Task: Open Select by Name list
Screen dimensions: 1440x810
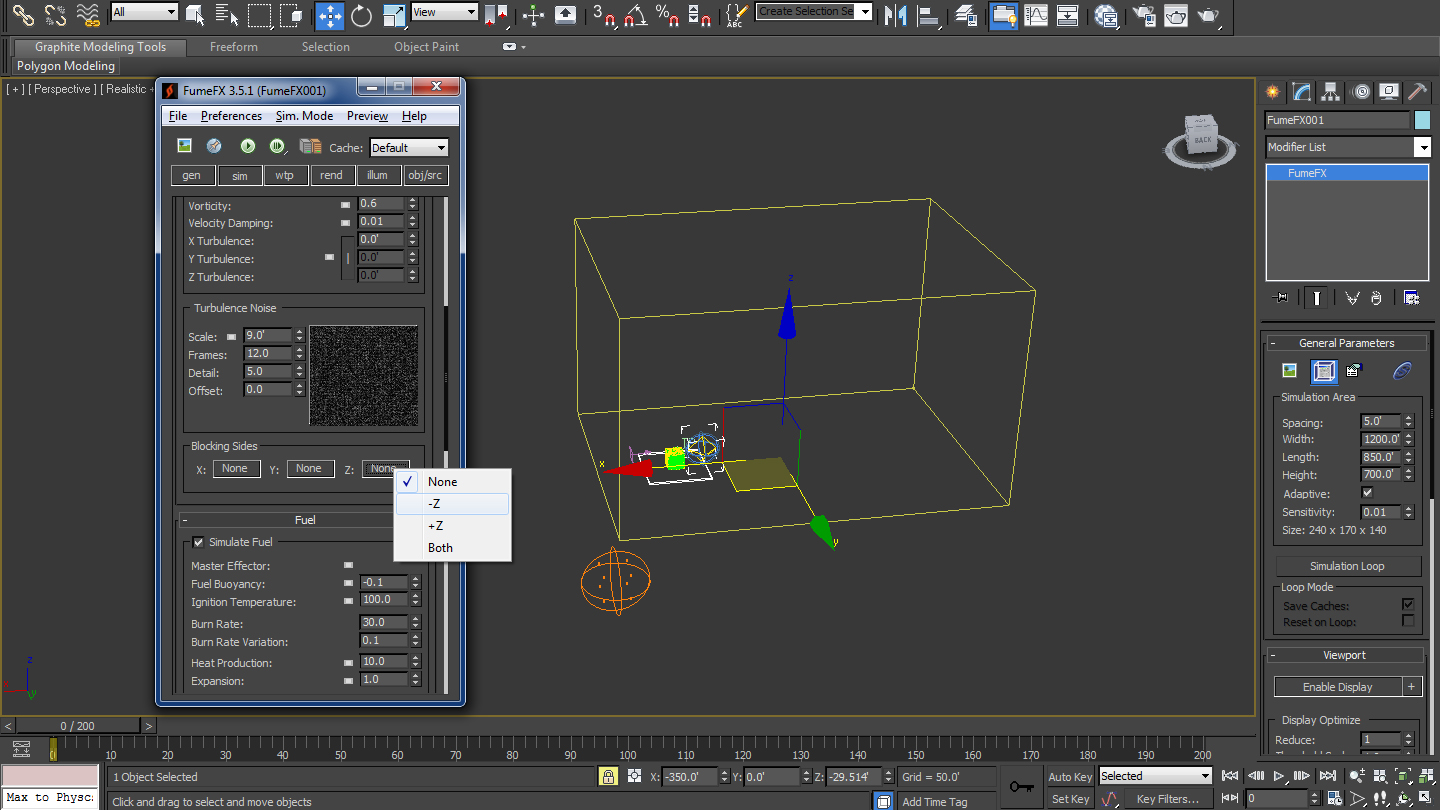Action: pos(227,15)
